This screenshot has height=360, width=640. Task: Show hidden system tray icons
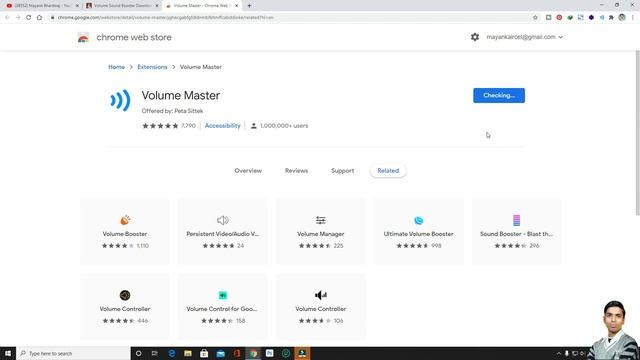pyautogui.click(x=559, y=353)
